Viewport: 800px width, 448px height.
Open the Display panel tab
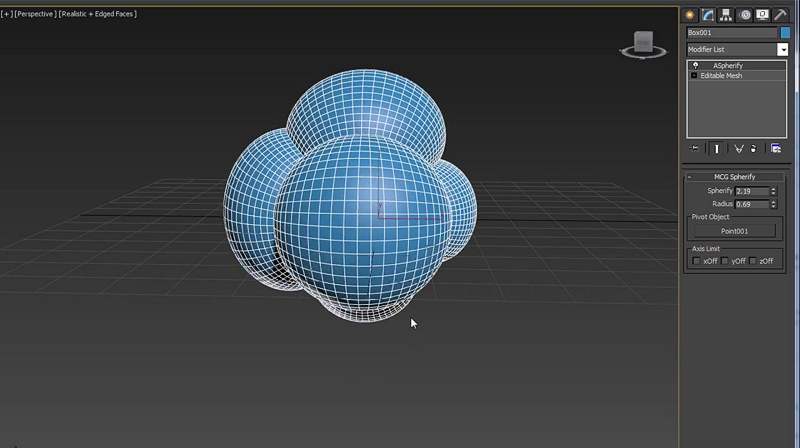click(x=762, y=15)
